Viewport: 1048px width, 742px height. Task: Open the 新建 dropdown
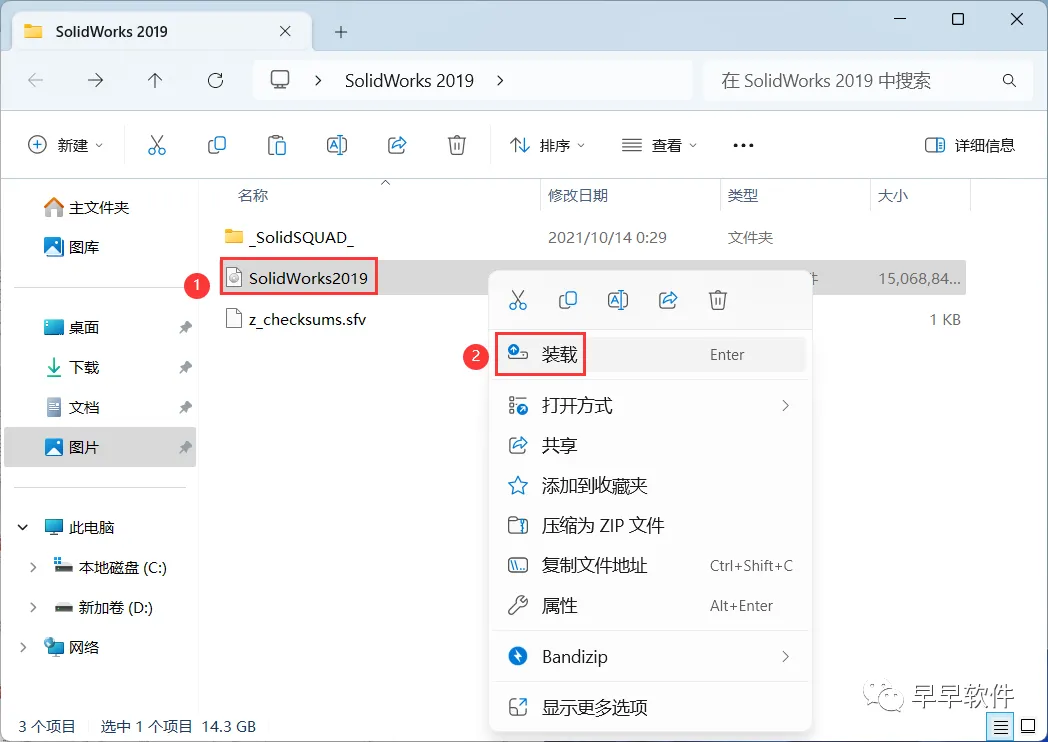tap(66, 145)
